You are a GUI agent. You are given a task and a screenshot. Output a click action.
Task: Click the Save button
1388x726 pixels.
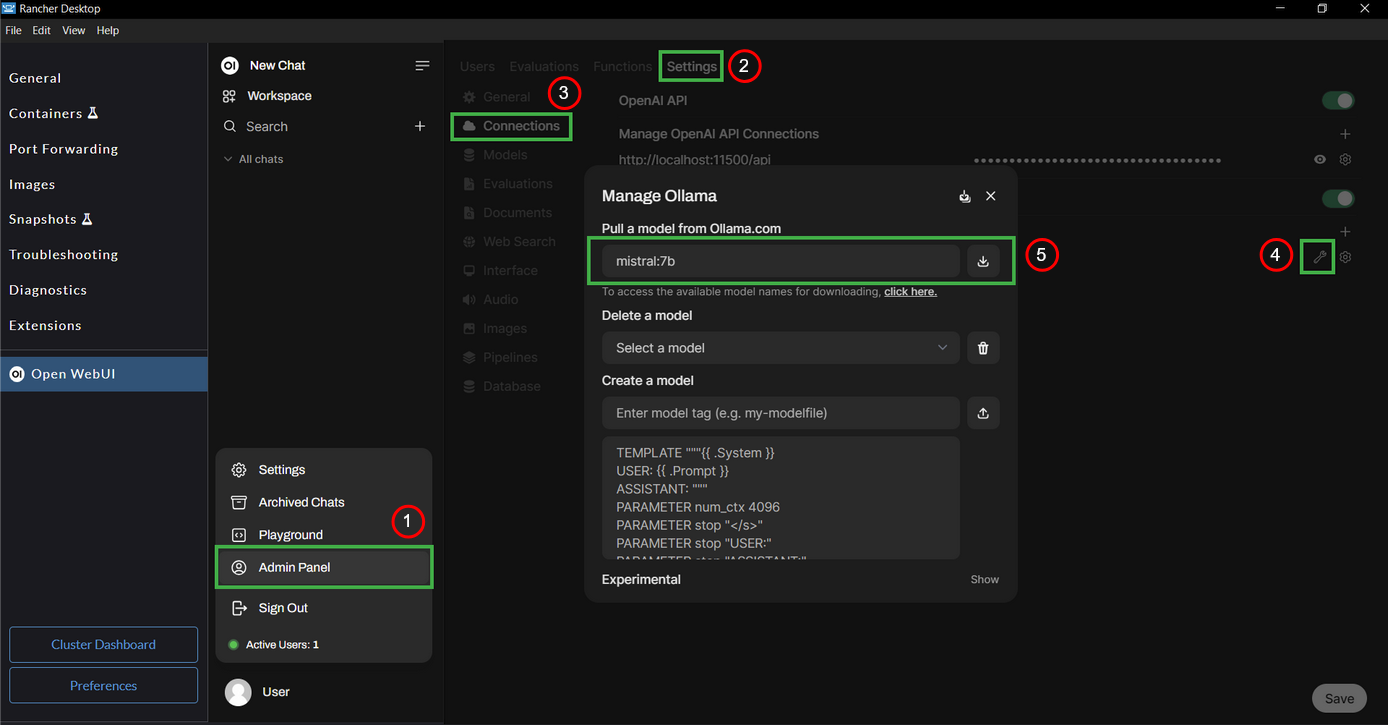[x=1339, y=699]
